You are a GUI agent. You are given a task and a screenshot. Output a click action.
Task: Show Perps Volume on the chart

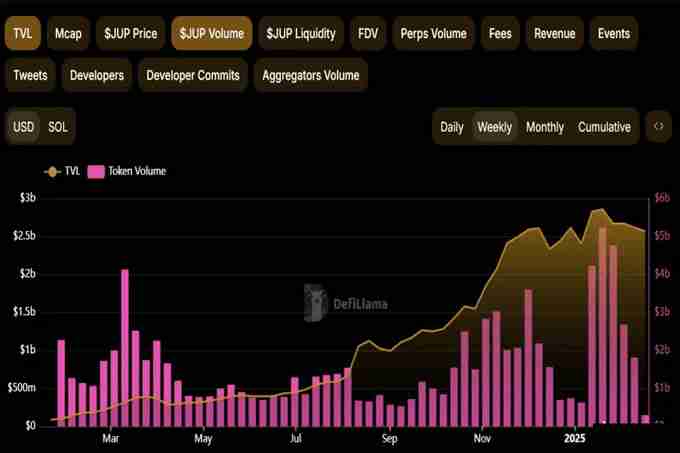click(433, 33)
